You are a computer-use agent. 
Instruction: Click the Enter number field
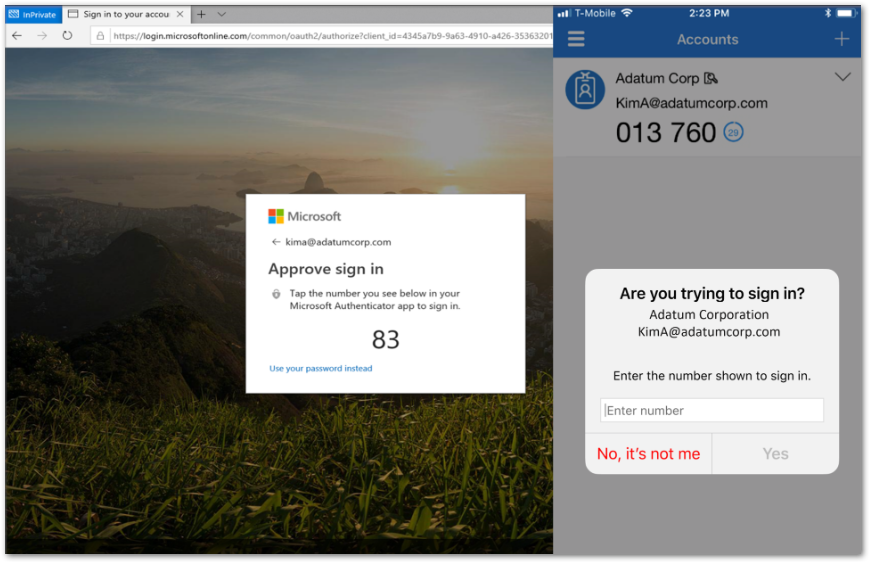coord(712,410)
